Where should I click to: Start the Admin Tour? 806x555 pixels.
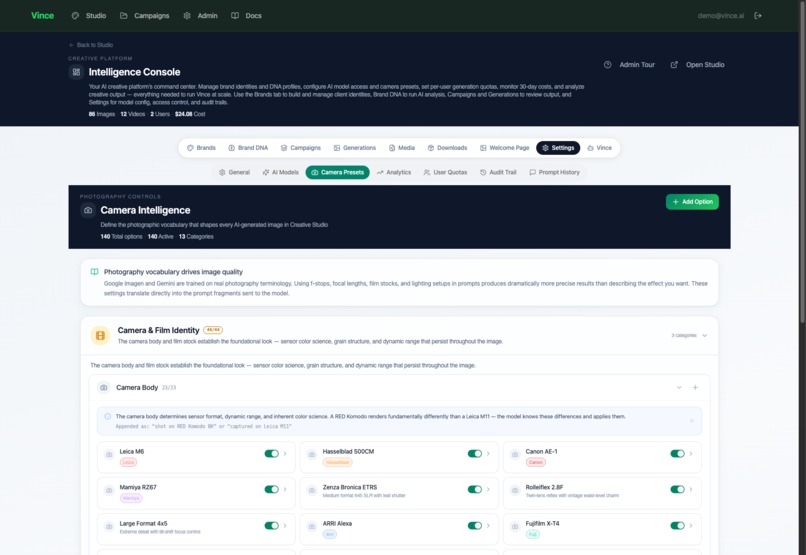[629, 65]
